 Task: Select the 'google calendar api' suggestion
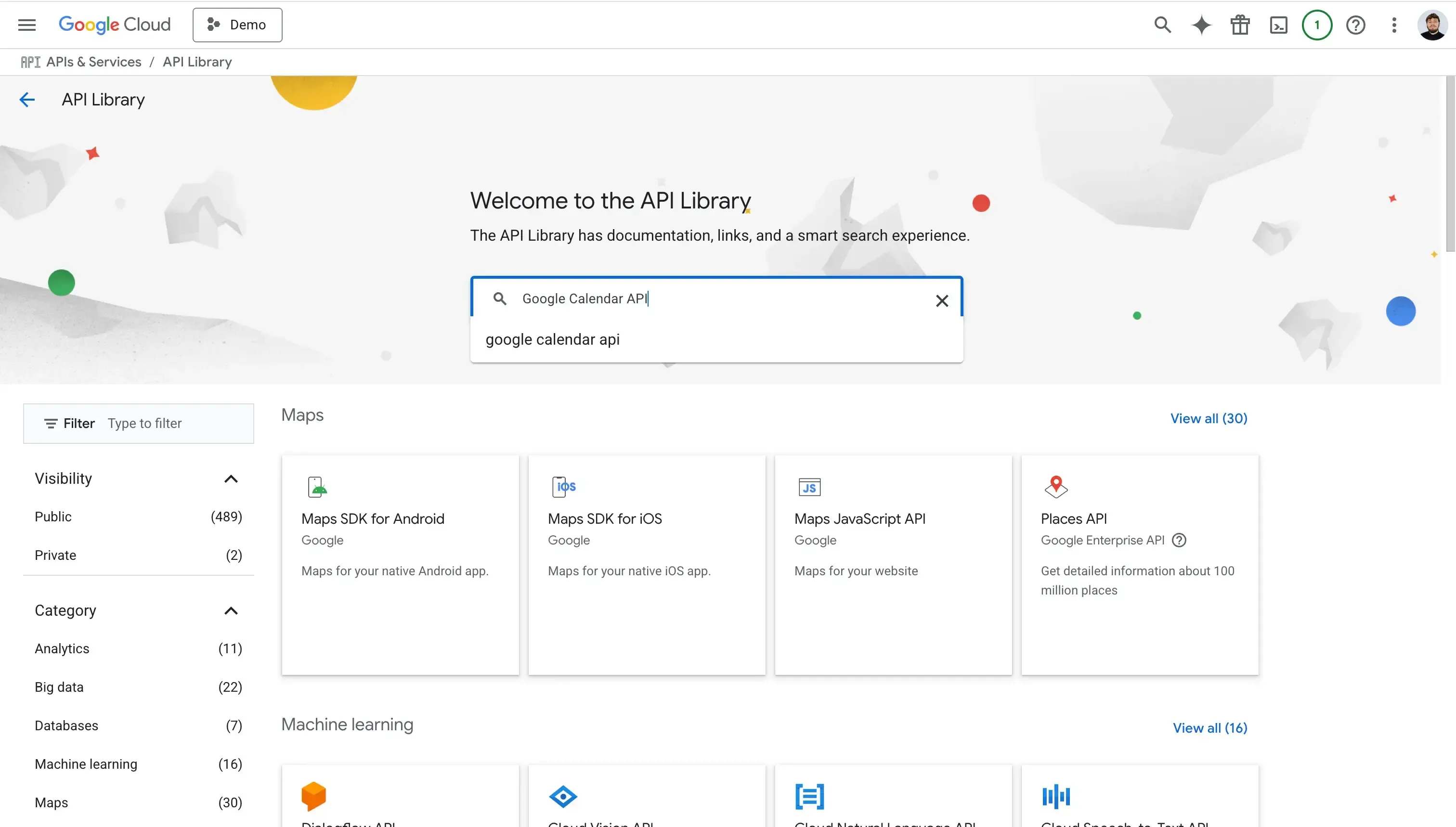tap(716, 339)
